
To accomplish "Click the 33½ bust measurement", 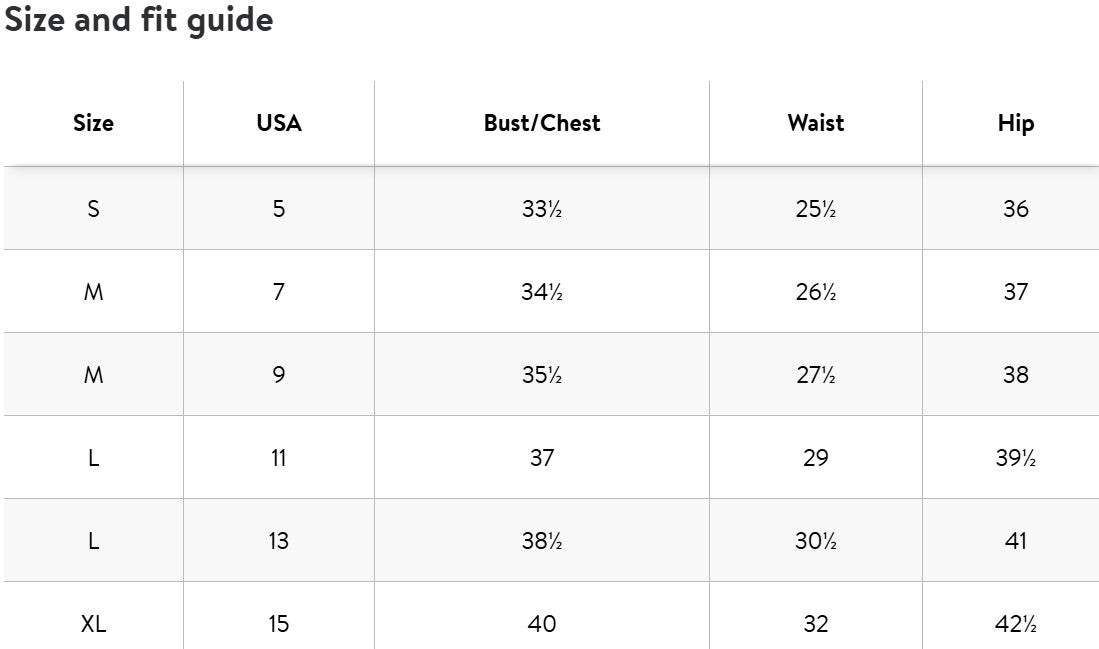I will (542, 209).
